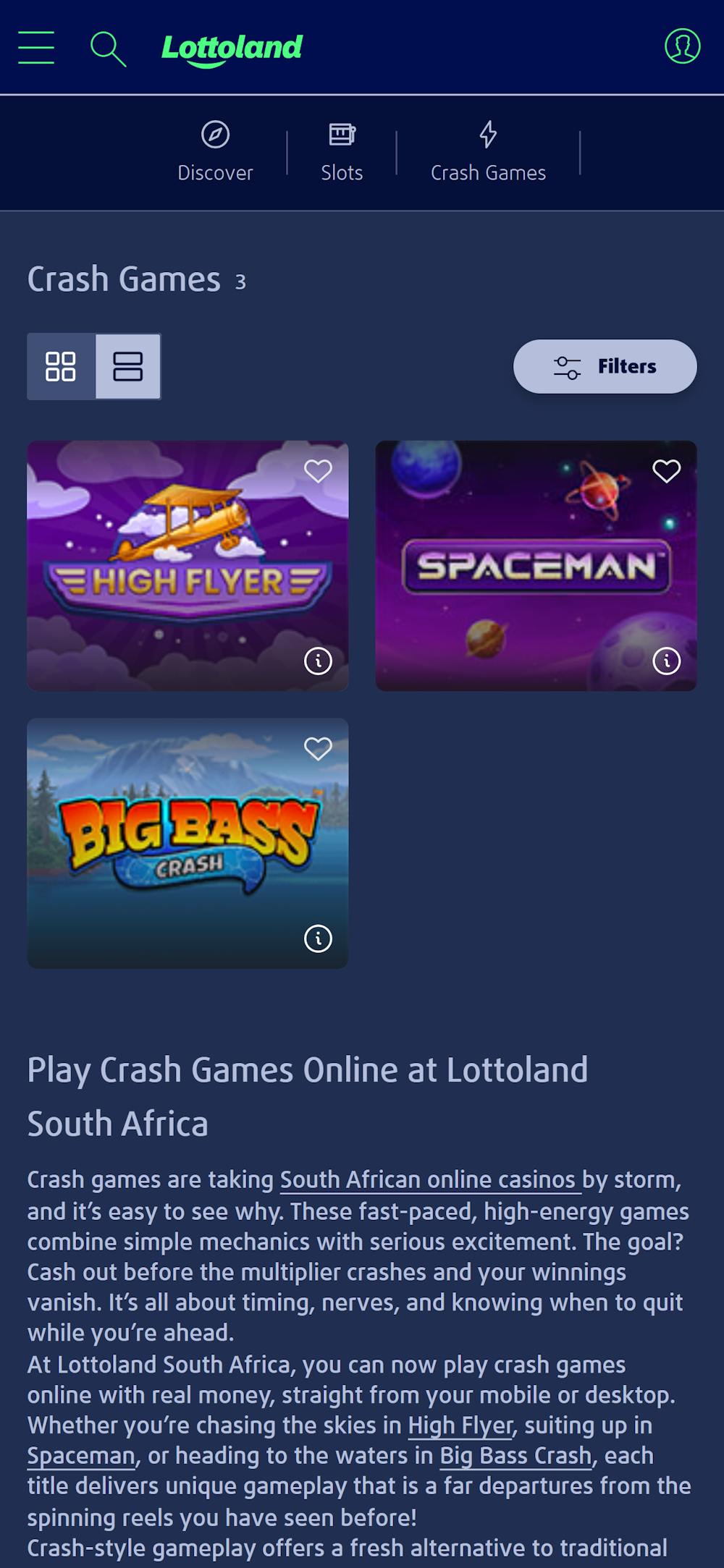Go to the Slots tab
Image resolution: width=724 pixels, height=1568 pixels.
coord(342,153)
